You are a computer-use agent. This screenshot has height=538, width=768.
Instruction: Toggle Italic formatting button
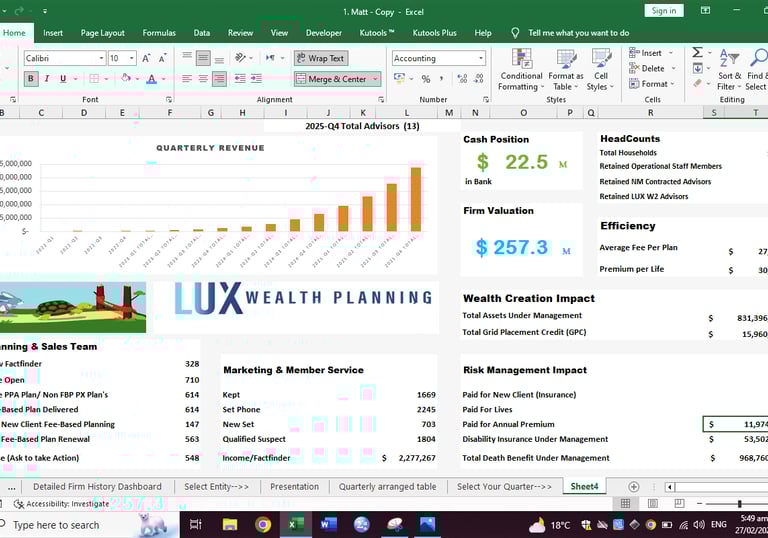pos(47,78)
